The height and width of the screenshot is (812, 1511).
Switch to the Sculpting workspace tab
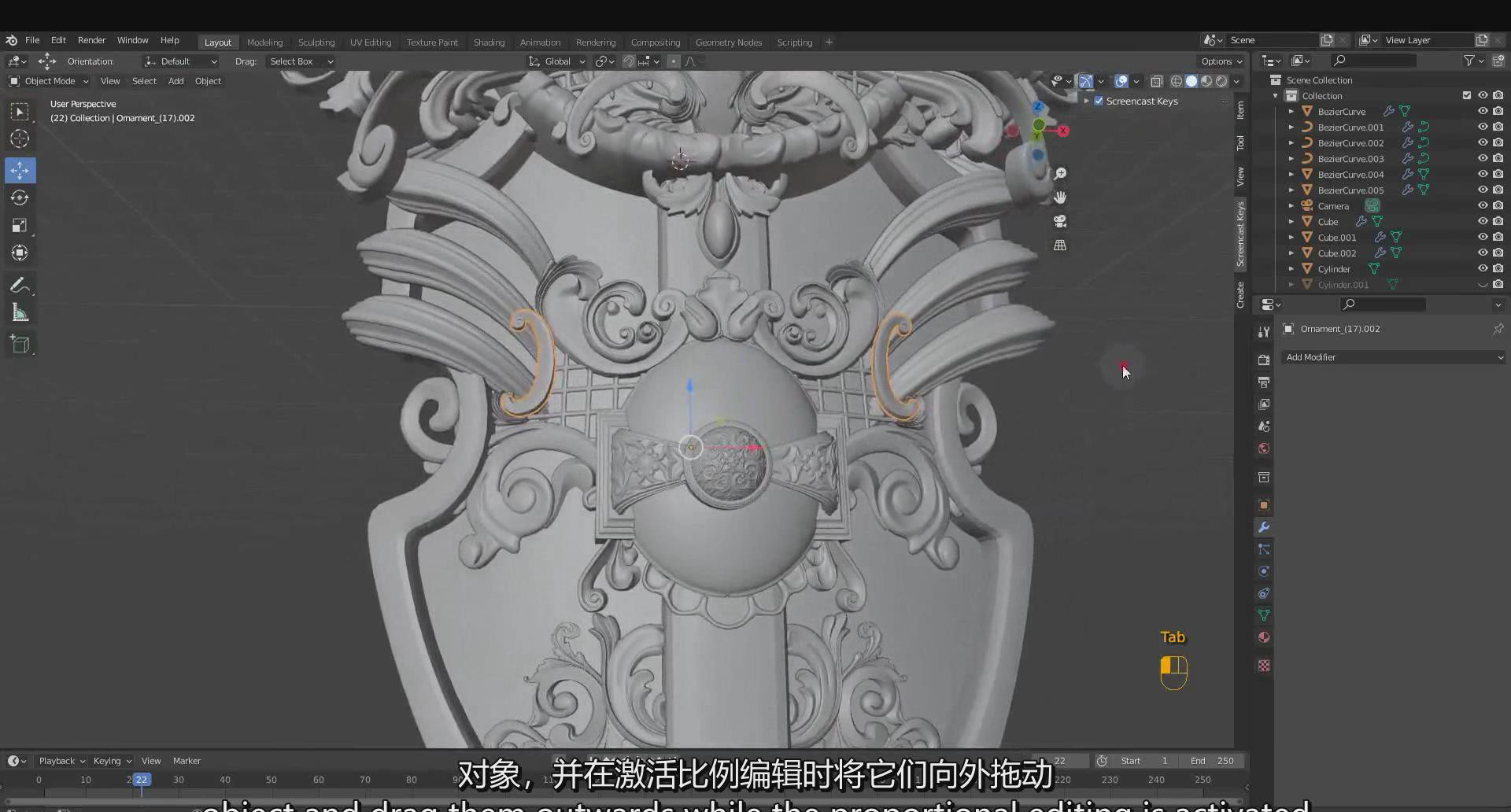point(316,42)
